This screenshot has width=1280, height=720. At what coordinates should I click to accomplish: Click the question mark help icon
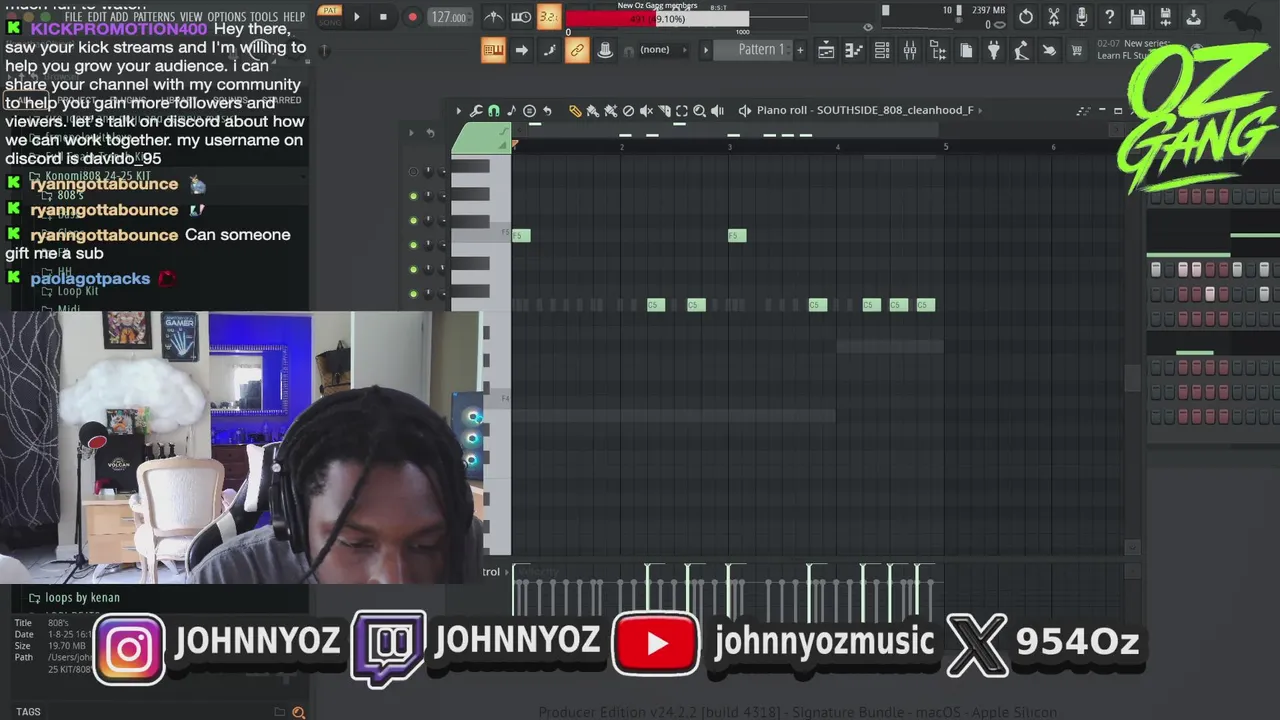tap(1109, 17)
